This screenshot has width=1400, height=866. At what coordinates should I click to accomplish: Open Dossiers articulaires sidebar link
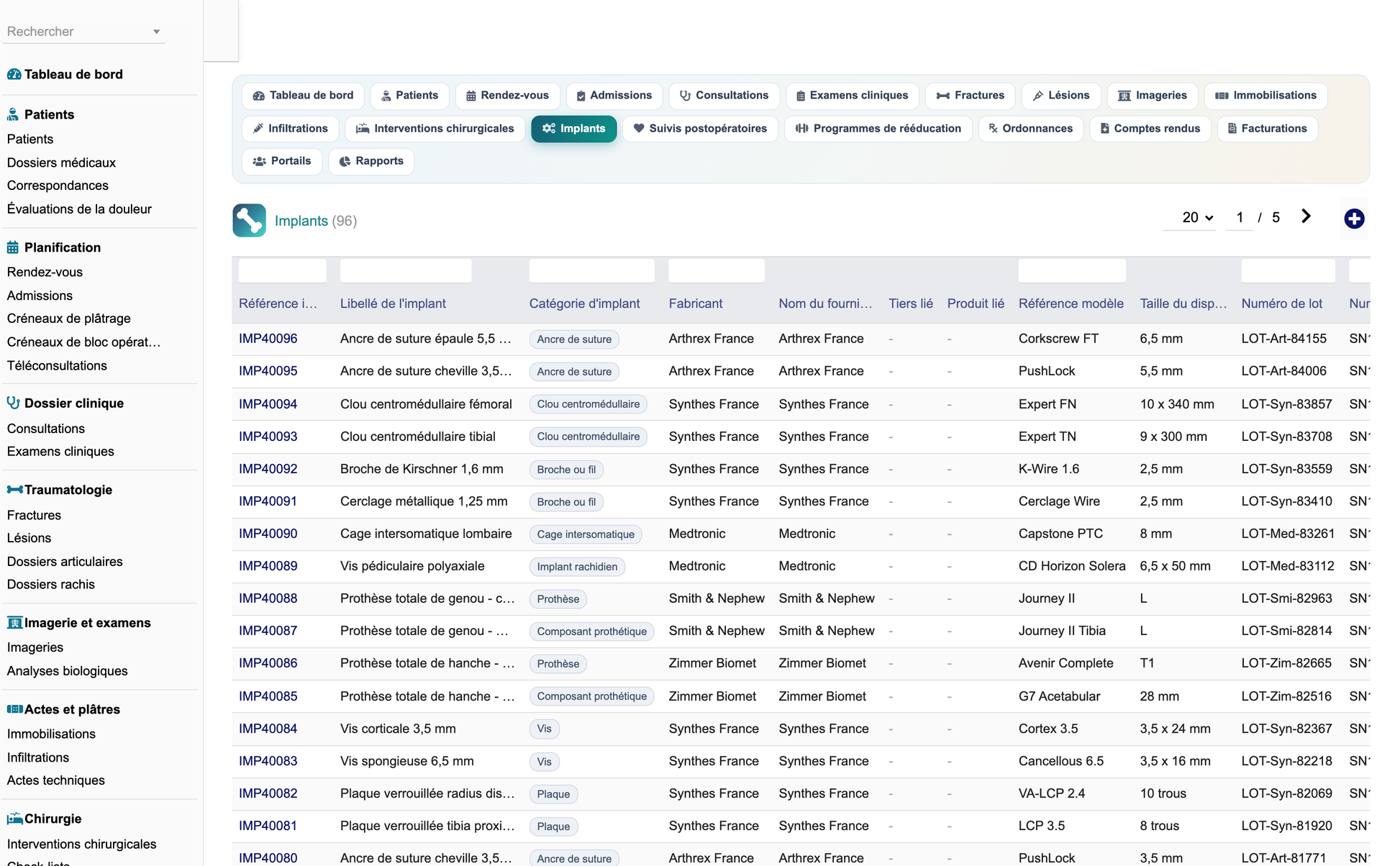pyautogui.click(x=65, y=562)
